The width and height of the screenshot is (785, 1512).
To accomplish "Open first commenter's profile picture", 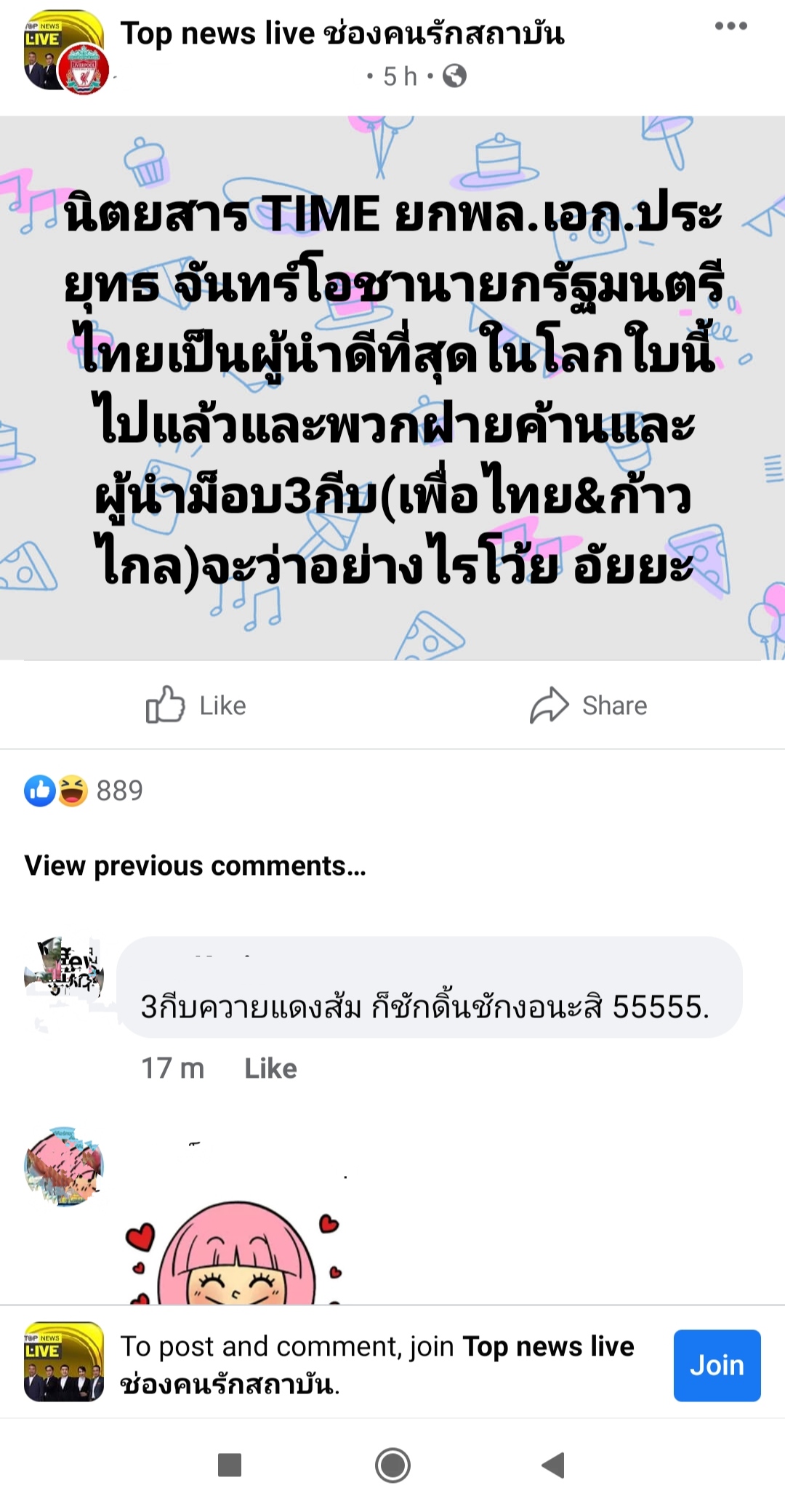I will point(64,975).
